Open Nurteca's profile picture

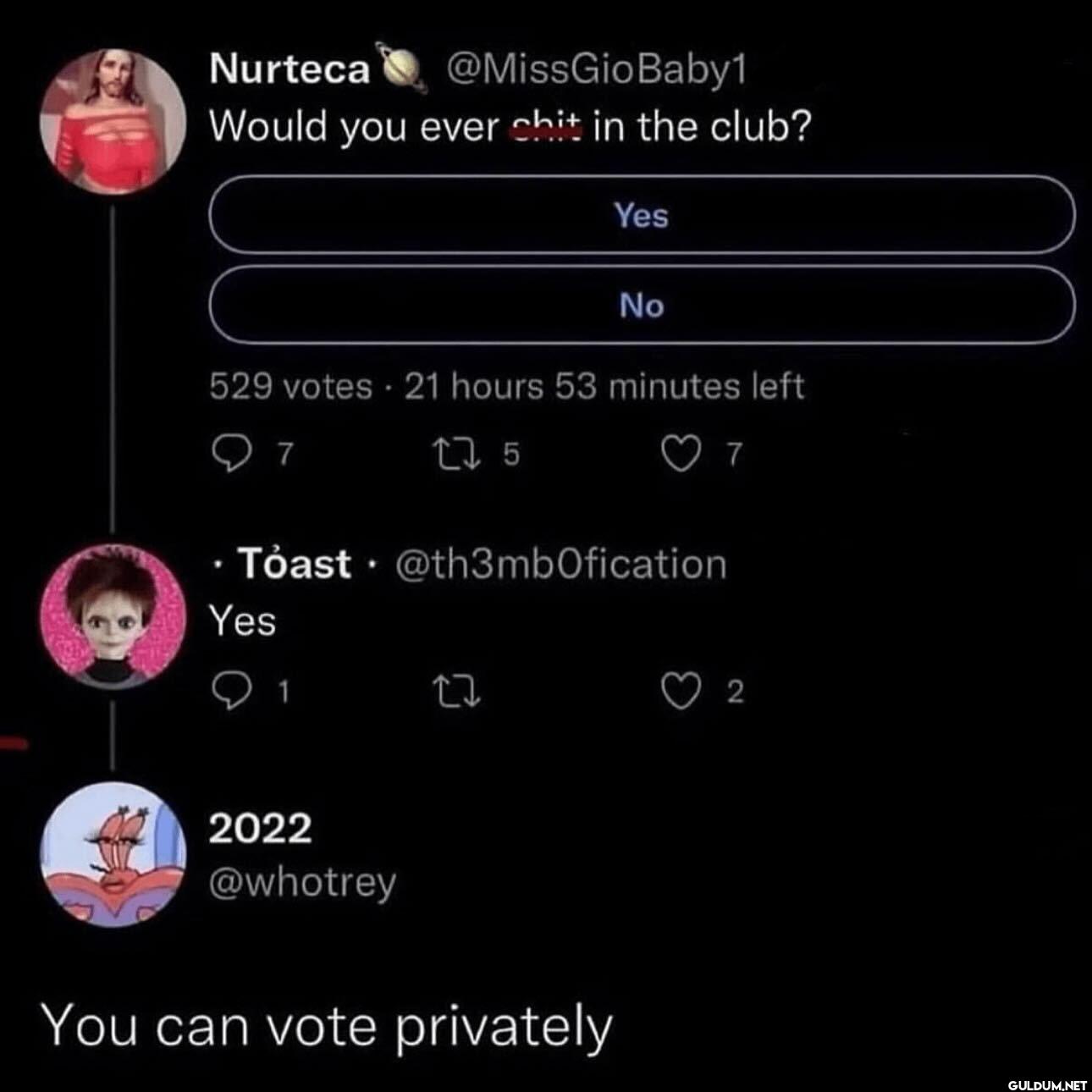click(113, 118)
